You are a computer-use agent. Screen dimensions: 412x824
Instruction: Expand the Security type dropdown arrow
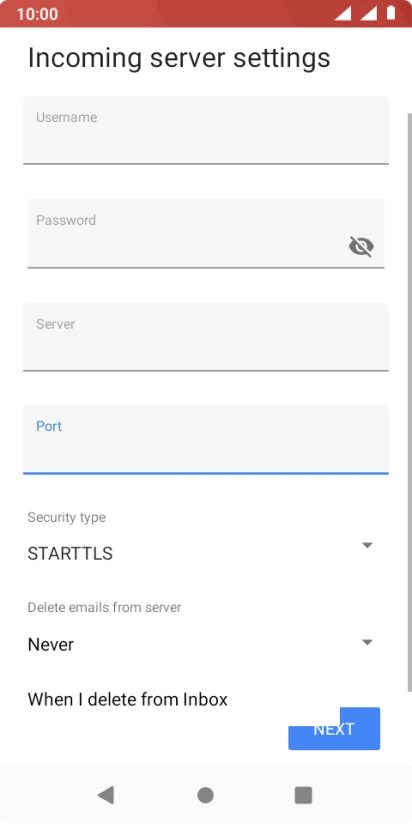(367, 545)
